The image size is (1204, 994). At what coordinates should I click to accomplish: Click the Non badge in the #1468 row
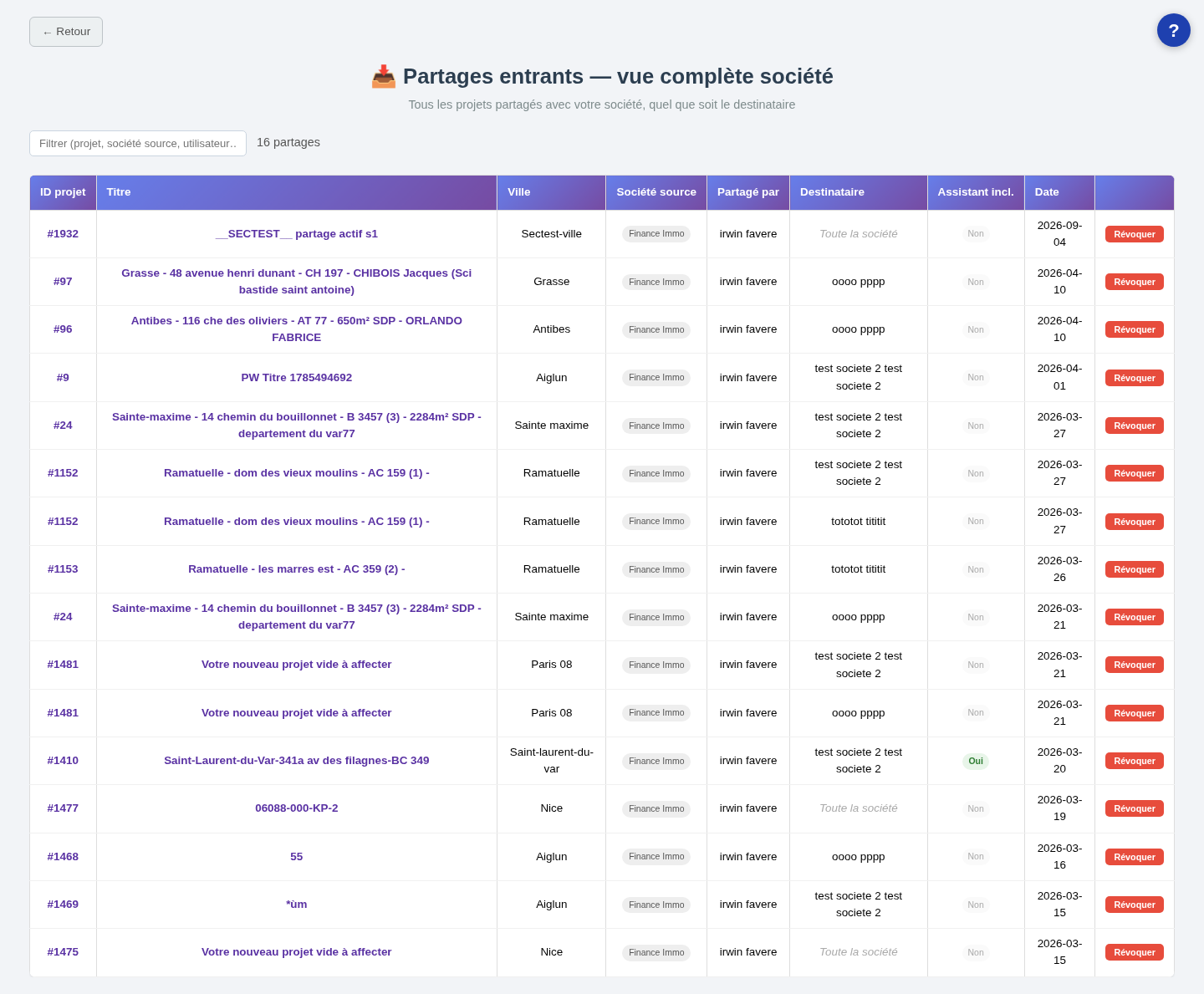(x=976, y=856)
